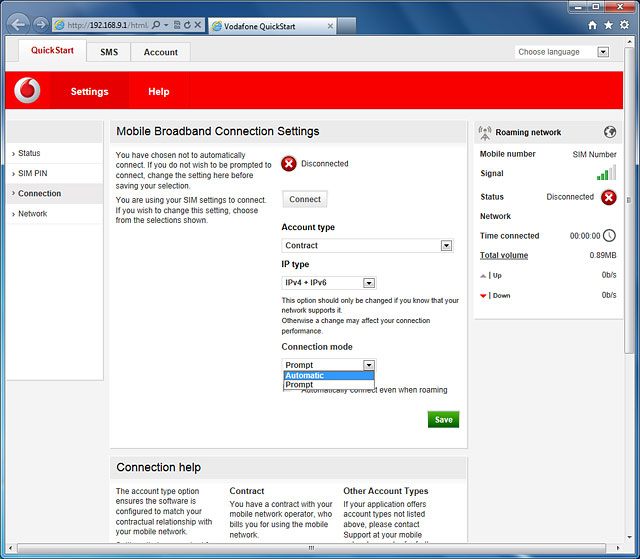Click the search magnifier in address bar
The height and width of the screenshot is (559, 640).
pyautogui.click(x=156, y=25)
